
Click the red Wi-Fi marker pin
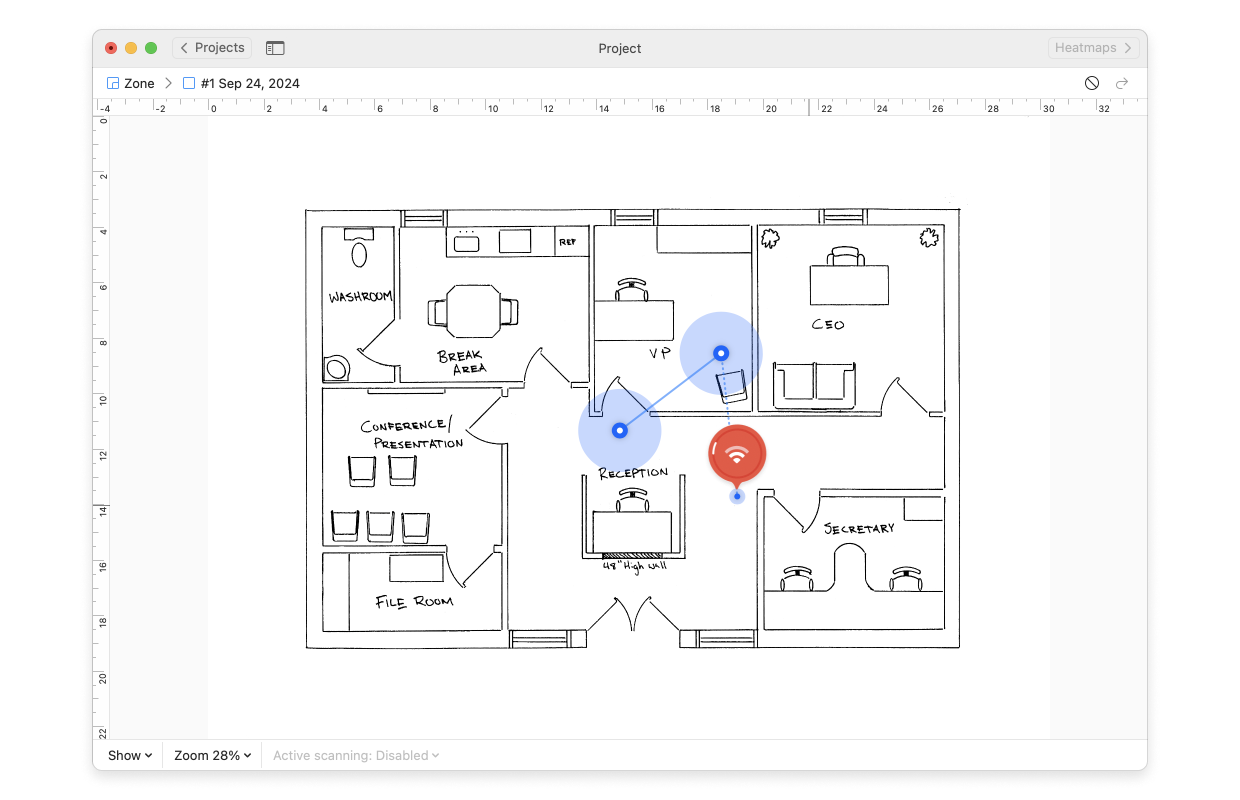point(737,455)
